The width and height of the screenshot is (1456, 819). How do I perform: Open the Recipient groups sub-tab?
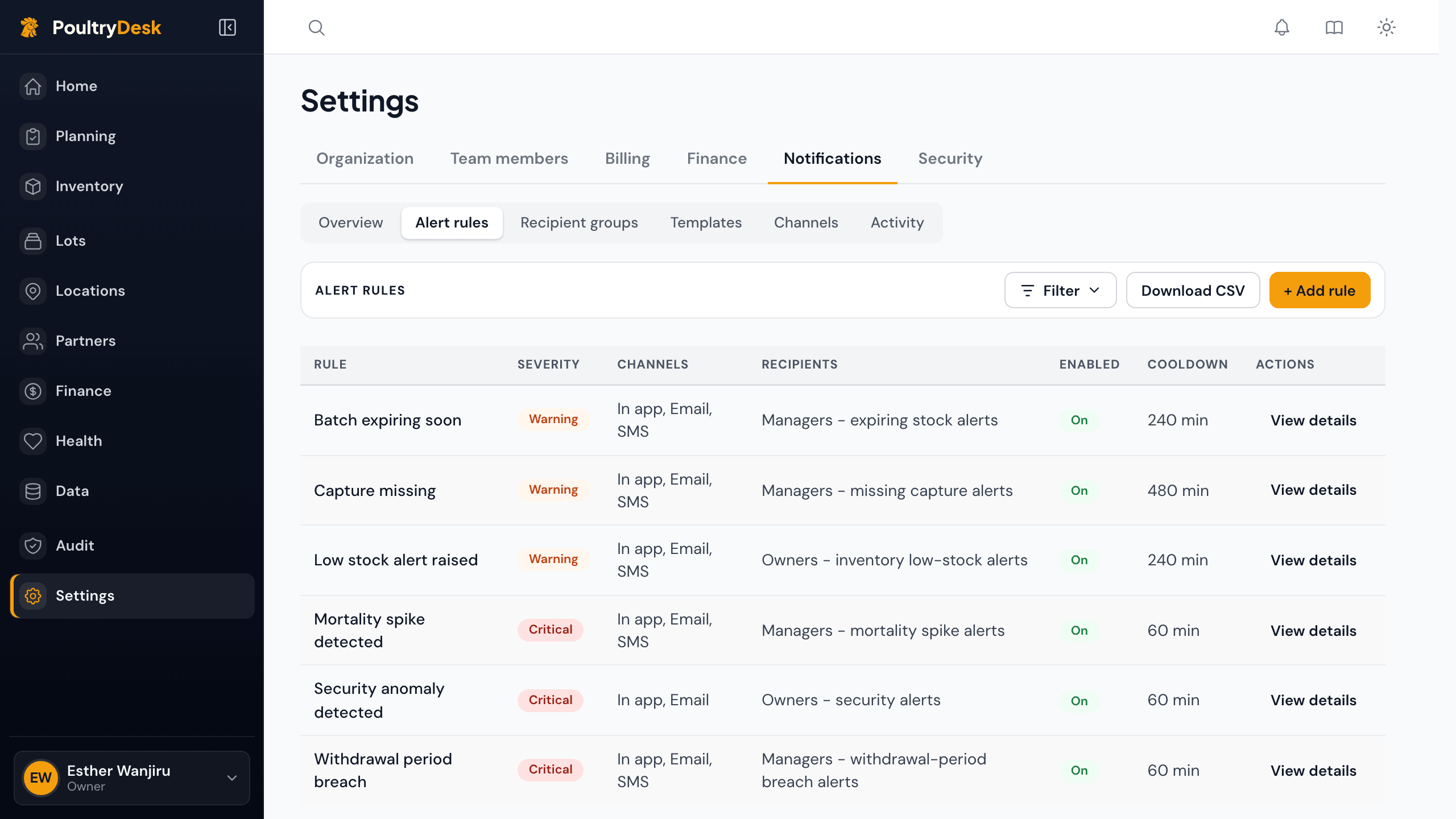point(579,223)
